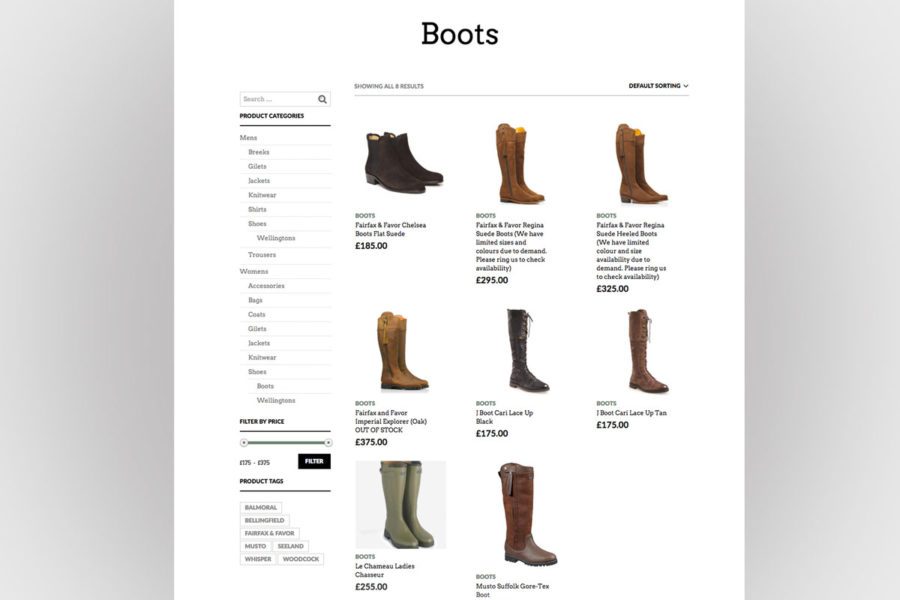This screenshot has height=600, width=900.
Task: Open Jackets under Womens
Action: 259,343
